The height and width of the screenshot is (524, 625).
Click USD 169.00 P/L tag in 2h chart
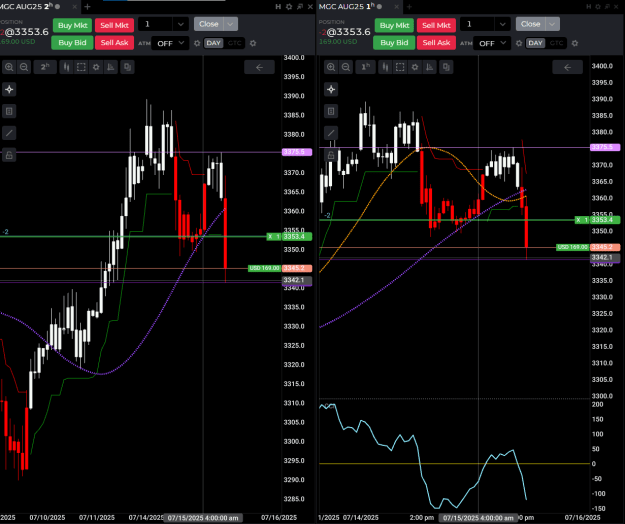pyautogui.click(x=264, y=268)
